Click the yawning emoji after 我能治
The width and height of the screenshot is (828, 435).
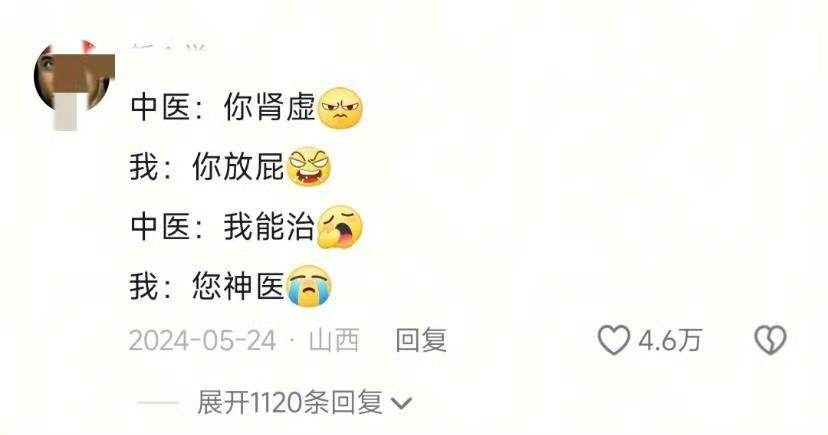click(341, 227)
